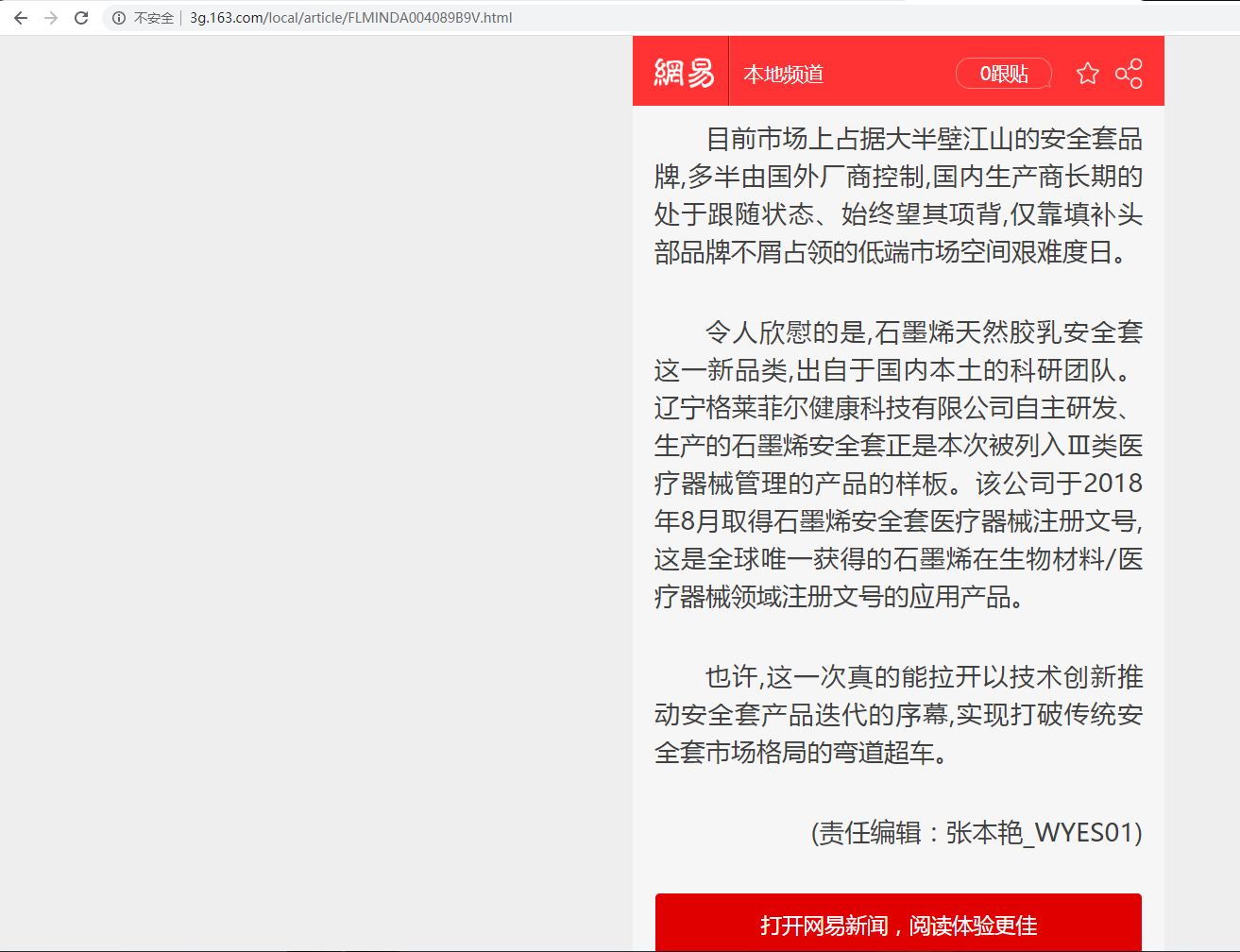Click the 不安全 security label
Screen dimensions: 1240x952
(153, 18)
